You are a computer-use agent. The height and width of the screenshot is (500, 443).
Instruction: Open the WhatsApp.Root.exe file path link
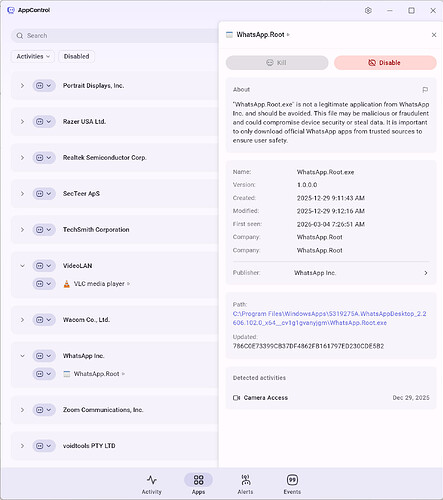click(329, 318)
